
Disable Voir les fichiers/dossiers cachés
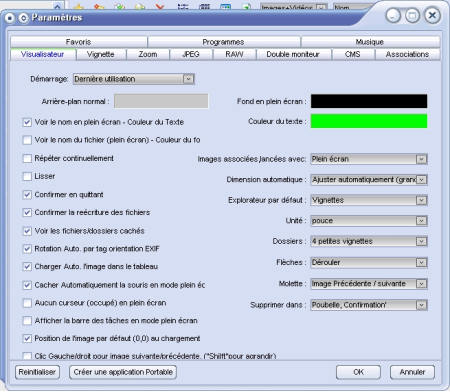27,231
